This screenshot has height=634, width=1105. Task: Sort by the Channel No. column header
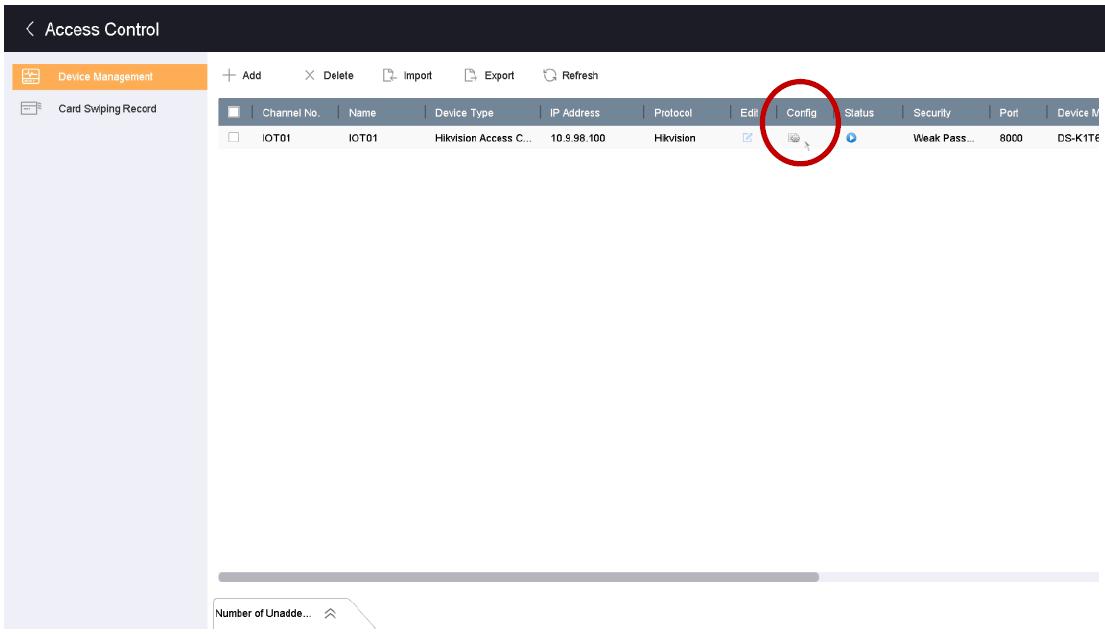click(290, 113)
